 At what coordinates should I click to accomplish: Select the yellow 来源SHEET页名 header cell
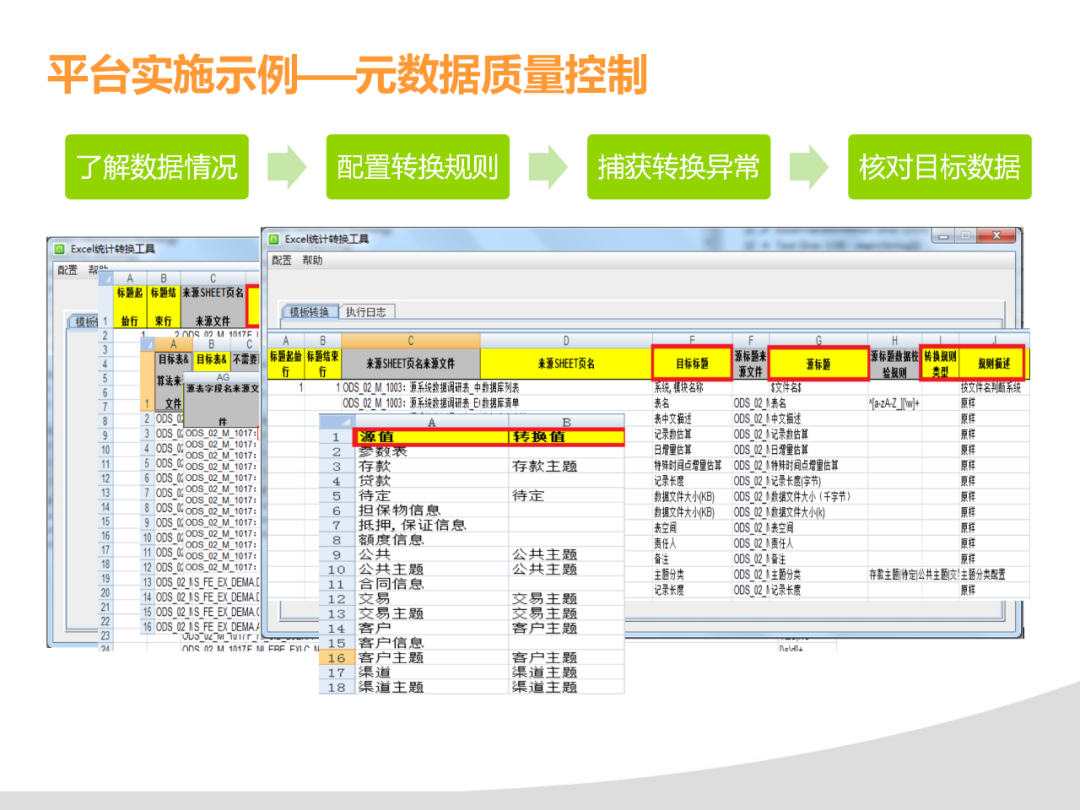565,363
